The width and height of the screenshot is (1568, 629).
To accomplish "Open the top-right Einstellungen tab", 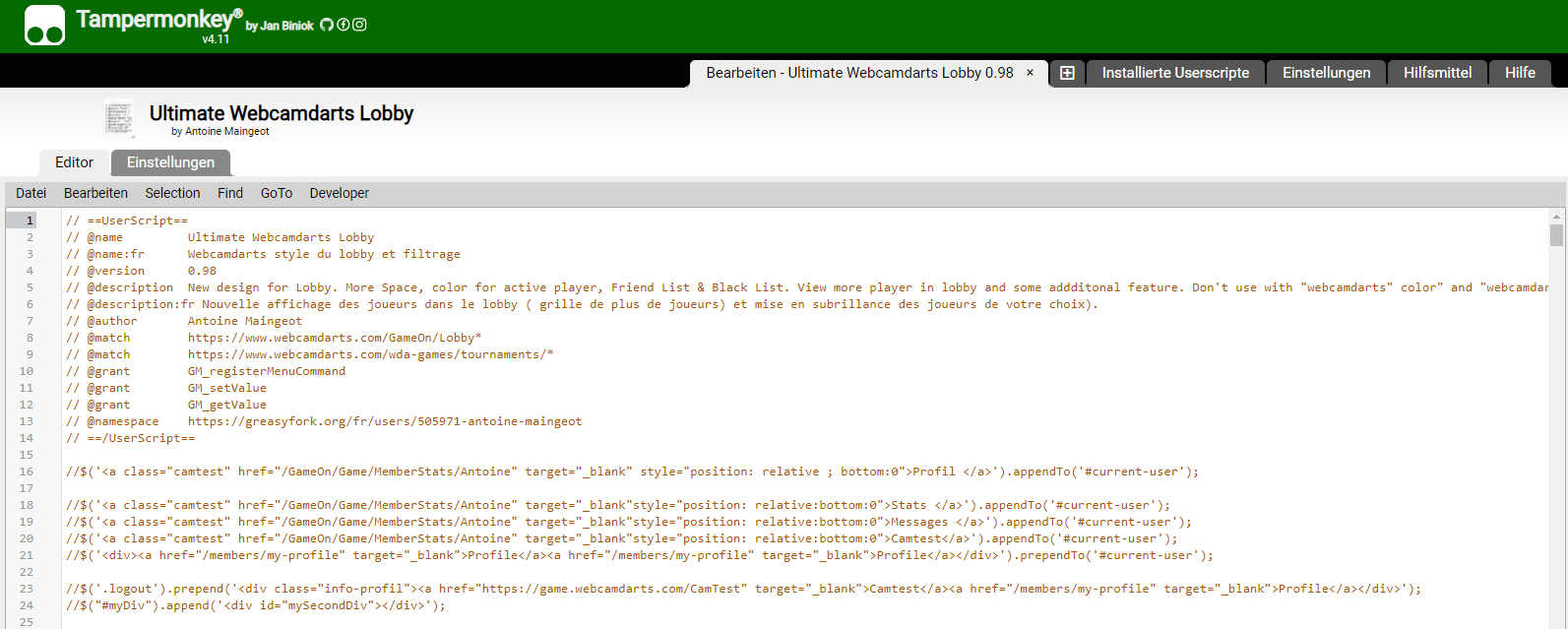I will pos(1326,73).
